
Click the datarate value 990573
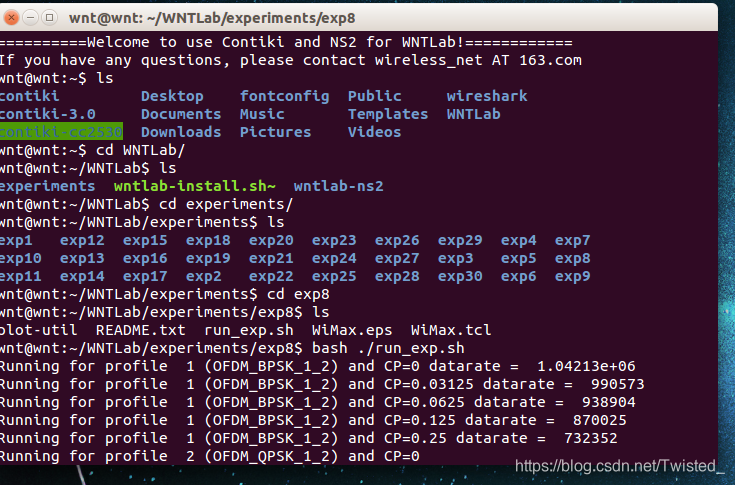pos(617,384)
